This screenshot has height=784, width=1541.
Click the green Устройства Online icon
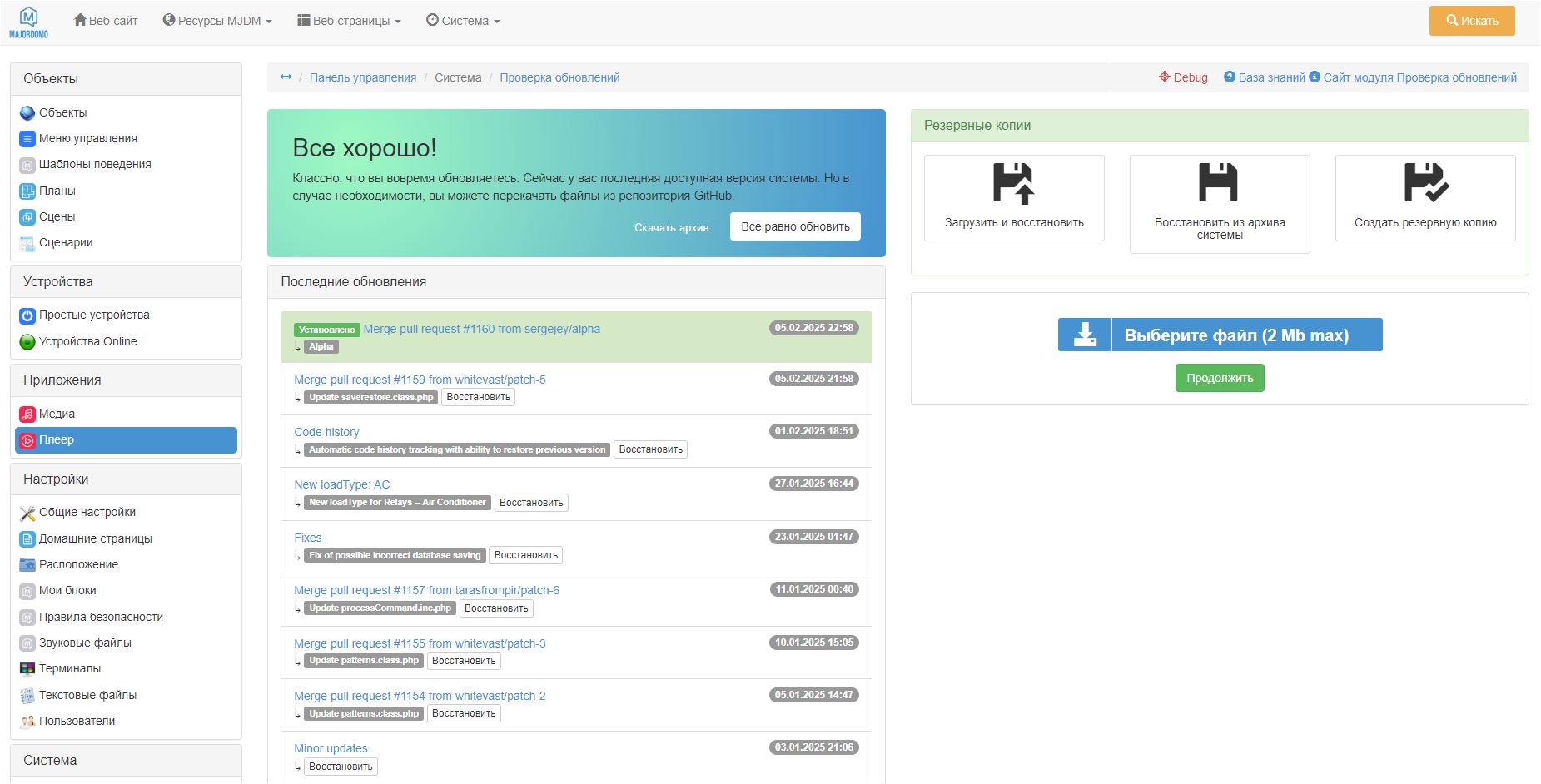click(x=27, y=342)
